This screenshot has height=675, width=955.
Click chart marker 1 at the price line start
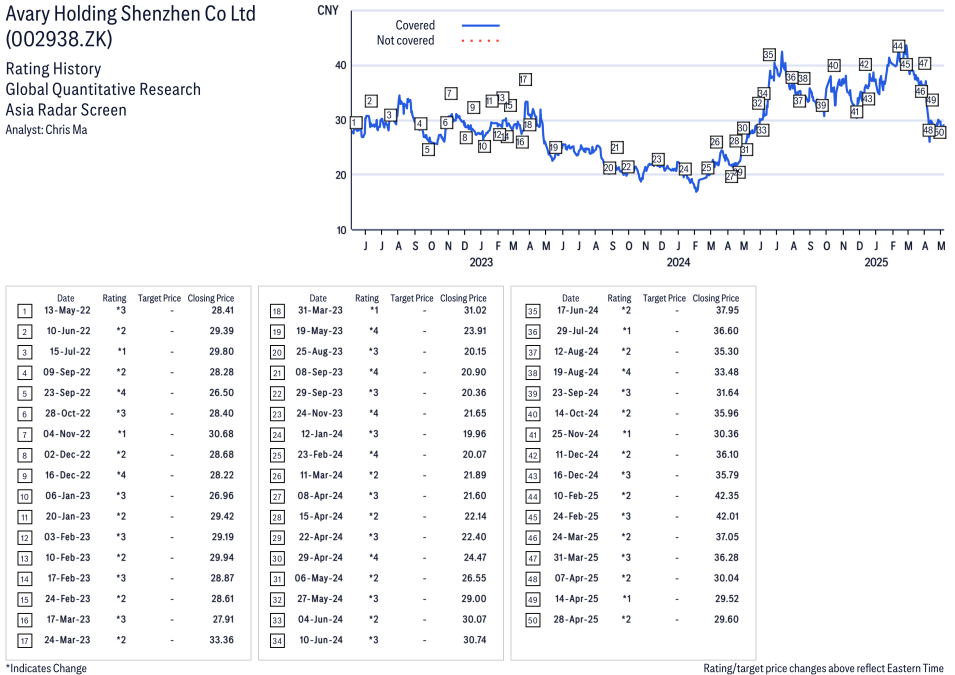[x=356, y=122]
